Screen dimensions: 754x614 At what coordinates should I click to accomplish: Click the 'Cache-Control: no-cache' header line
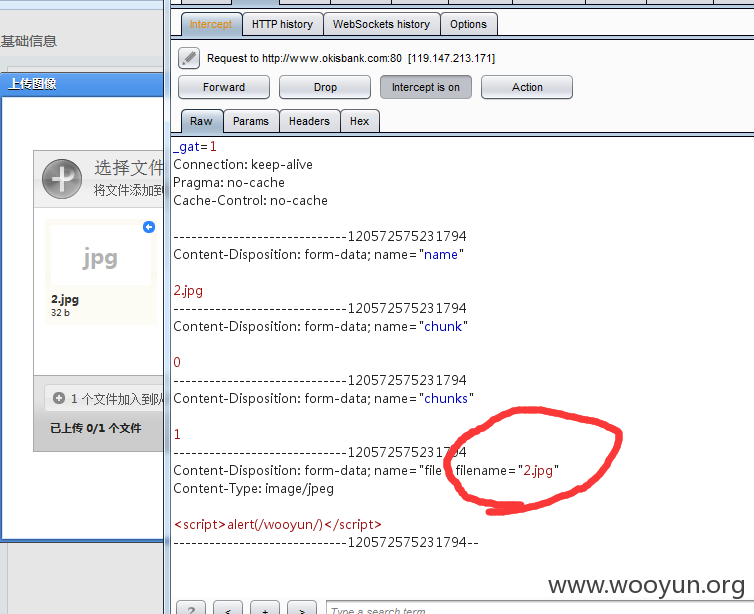click(x=251, y=200)
